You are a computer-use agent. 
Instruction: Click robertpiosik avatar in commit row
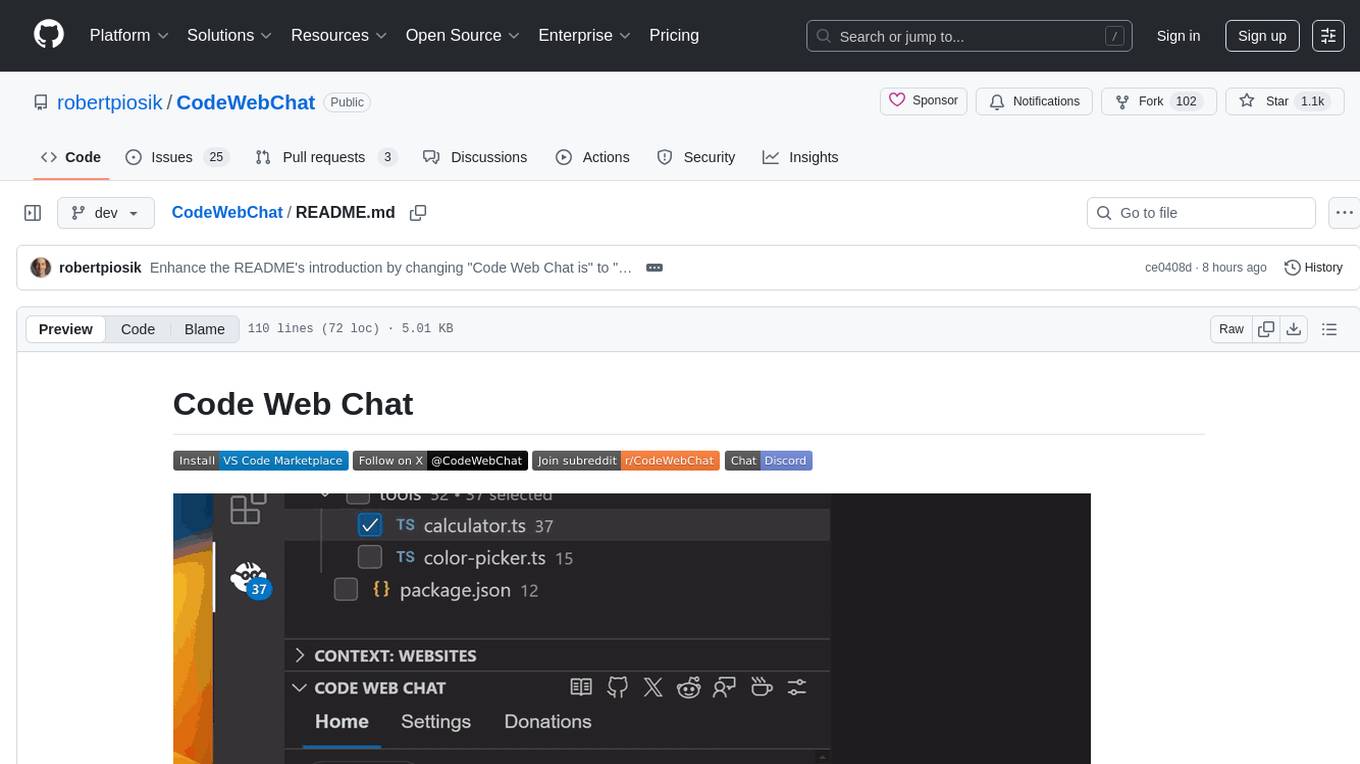tap(41, 267)
